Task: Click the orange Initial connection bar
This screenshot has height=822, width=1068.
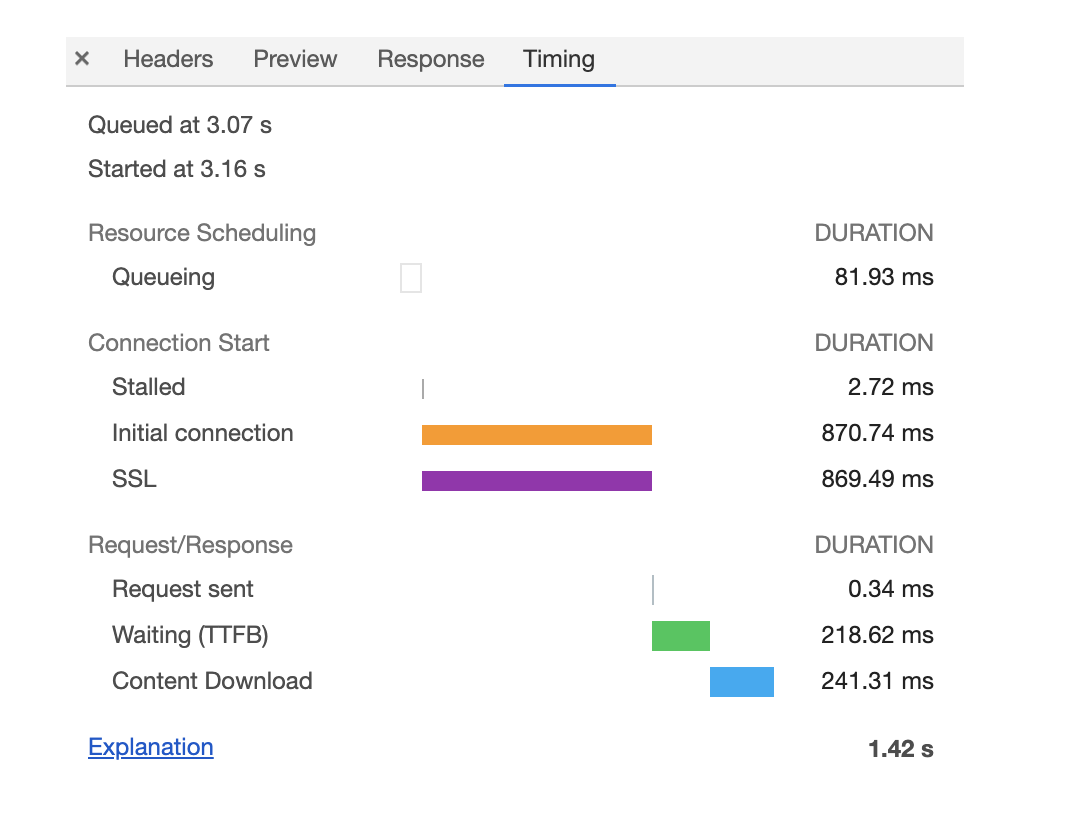Action: (536, 435)
